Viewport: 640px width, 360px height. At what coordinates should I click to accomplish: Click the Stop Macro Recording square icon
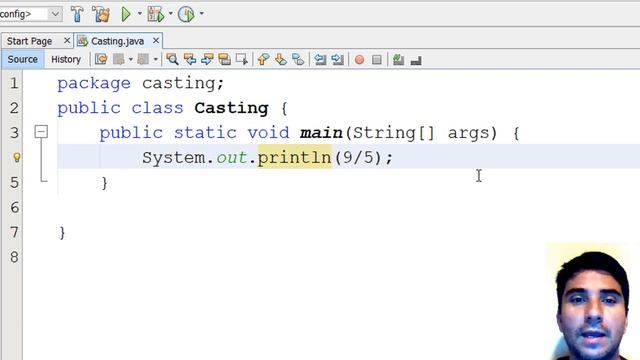tap(377, 60)
